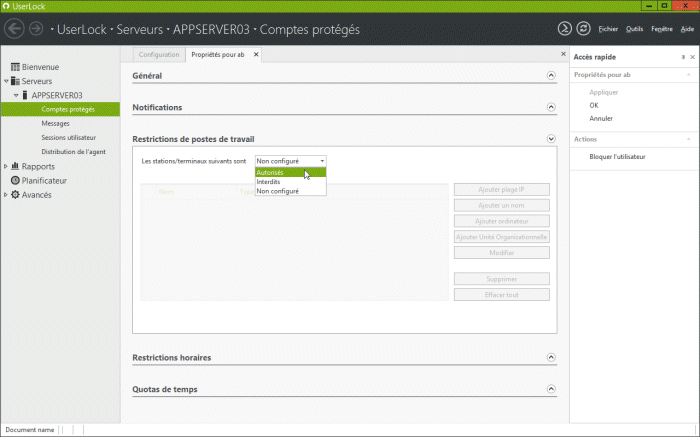
Task: Collapse Propriétés pour ab quick access group
Action: pyautogui.click(x=688, y=75)
